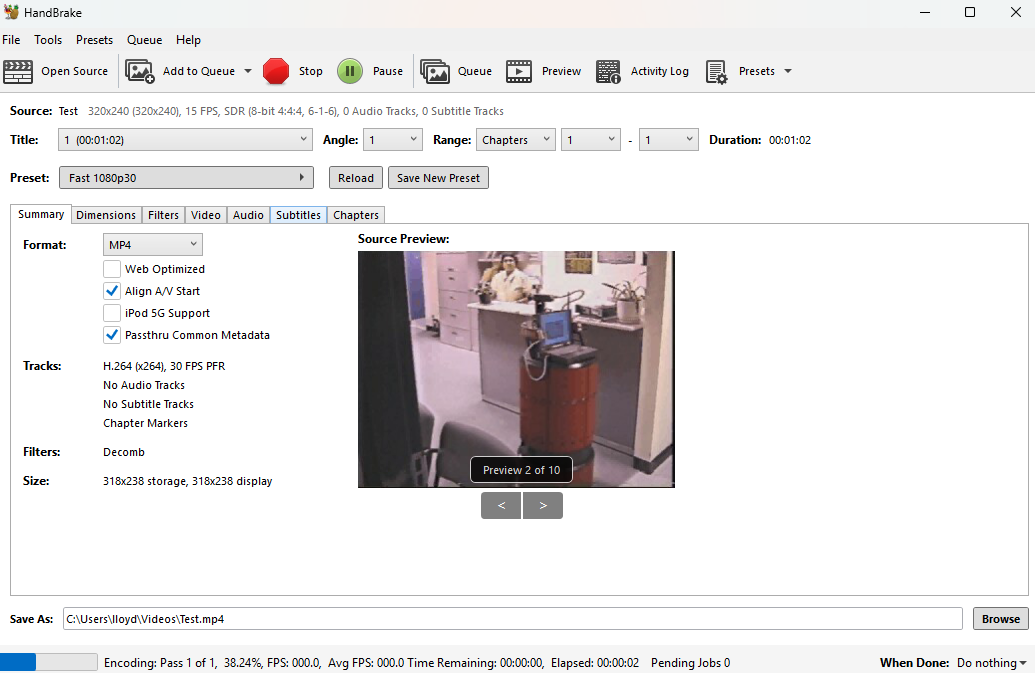Click the encoding status text in status bar
Screen dimensions: 1035x673
371,662
